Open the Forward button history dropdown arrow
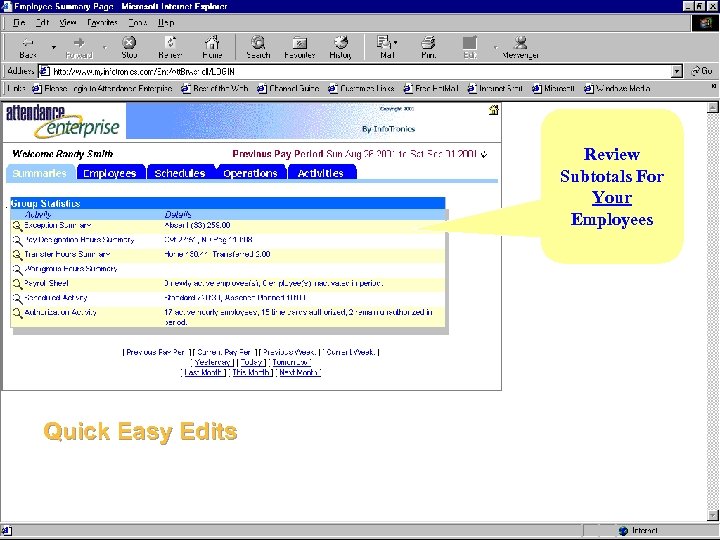Viewport: 720px width, 540px height. coord(105,47)
